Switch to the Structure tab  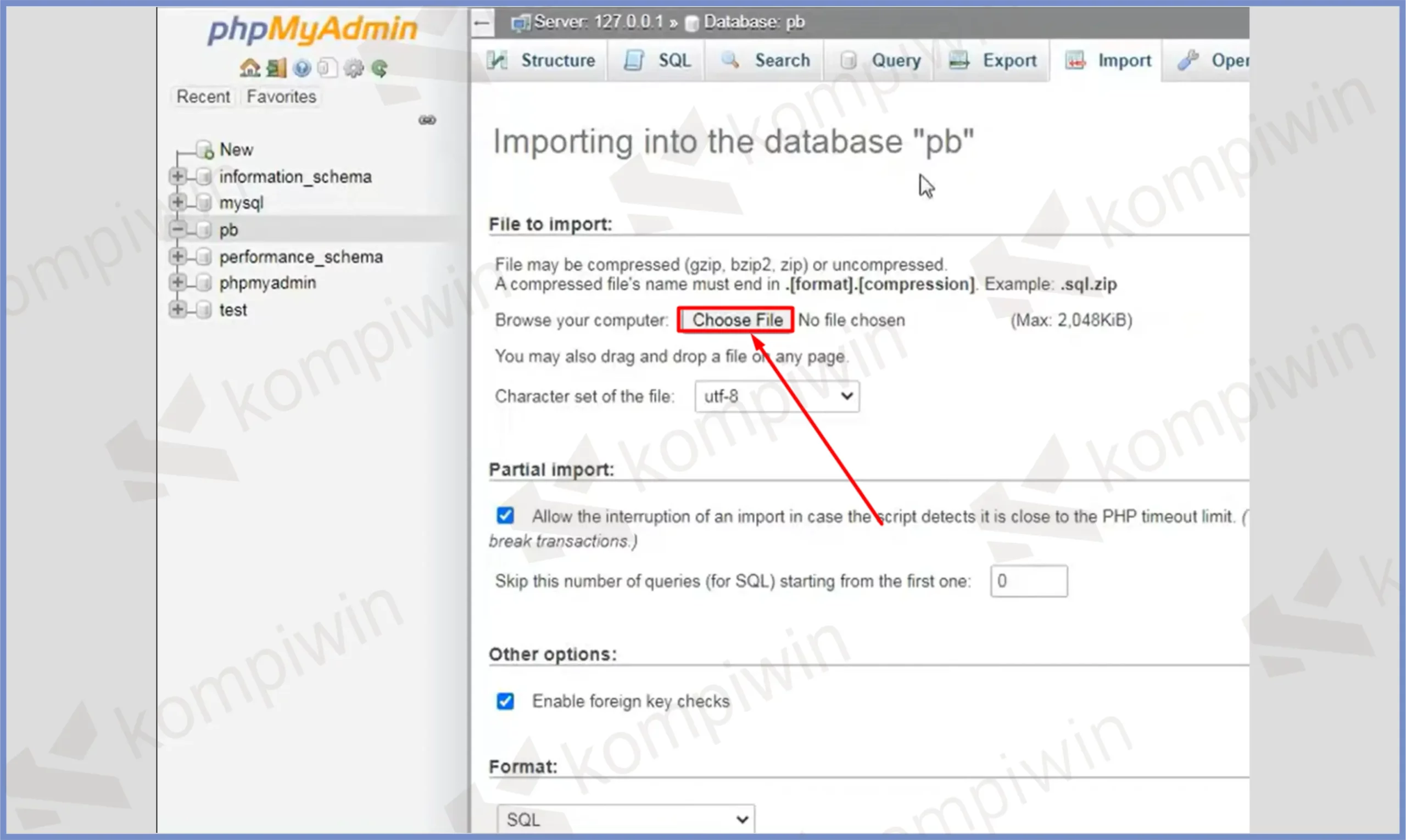click(x=543, y=60)
